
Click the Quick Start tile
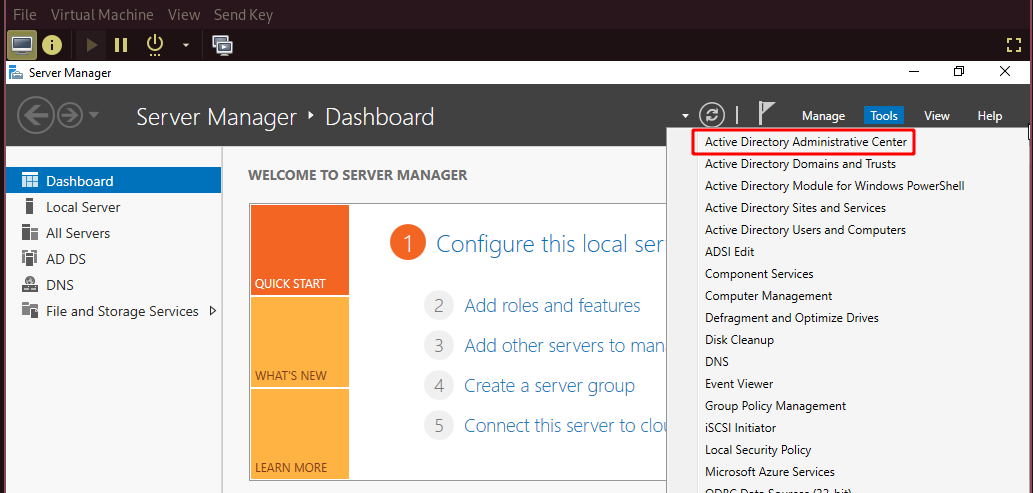(x=300, y=250)
